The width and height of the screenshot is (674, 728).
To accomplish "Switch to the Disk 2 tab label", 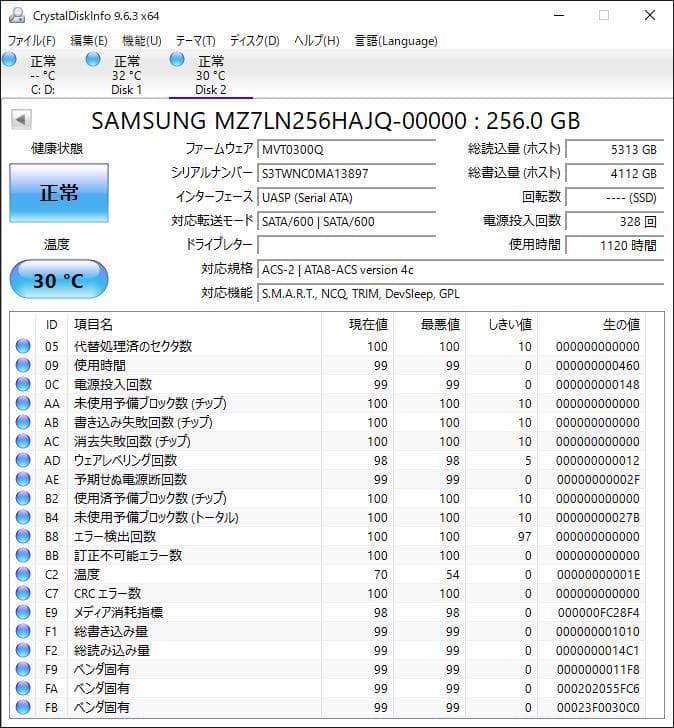I will pyautogui.click(x=211, y=90).
